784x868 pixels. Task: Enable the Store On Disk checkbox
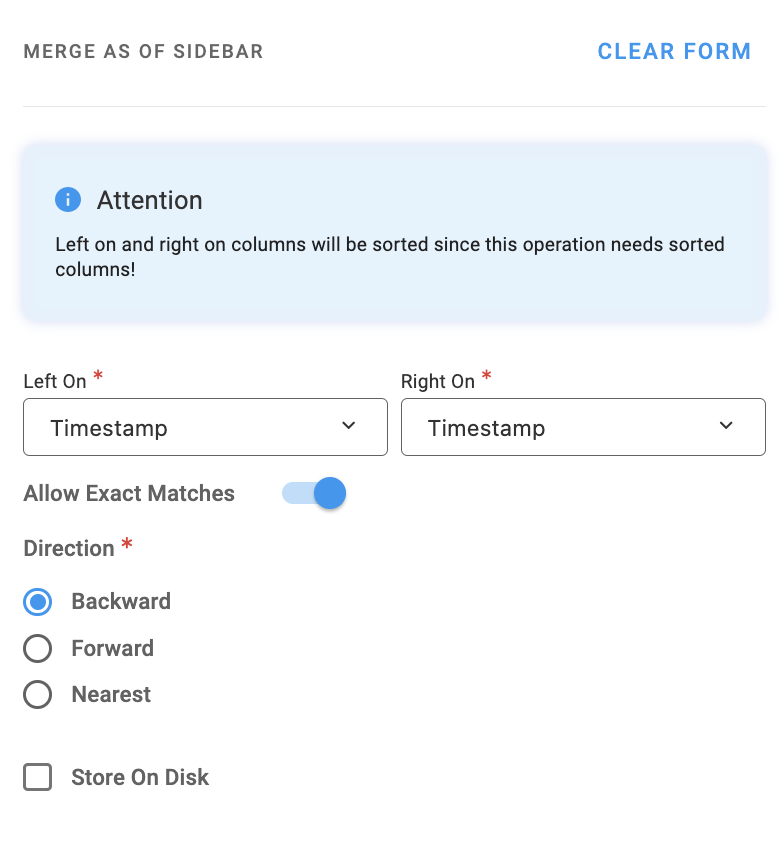[x=38, y=778]
